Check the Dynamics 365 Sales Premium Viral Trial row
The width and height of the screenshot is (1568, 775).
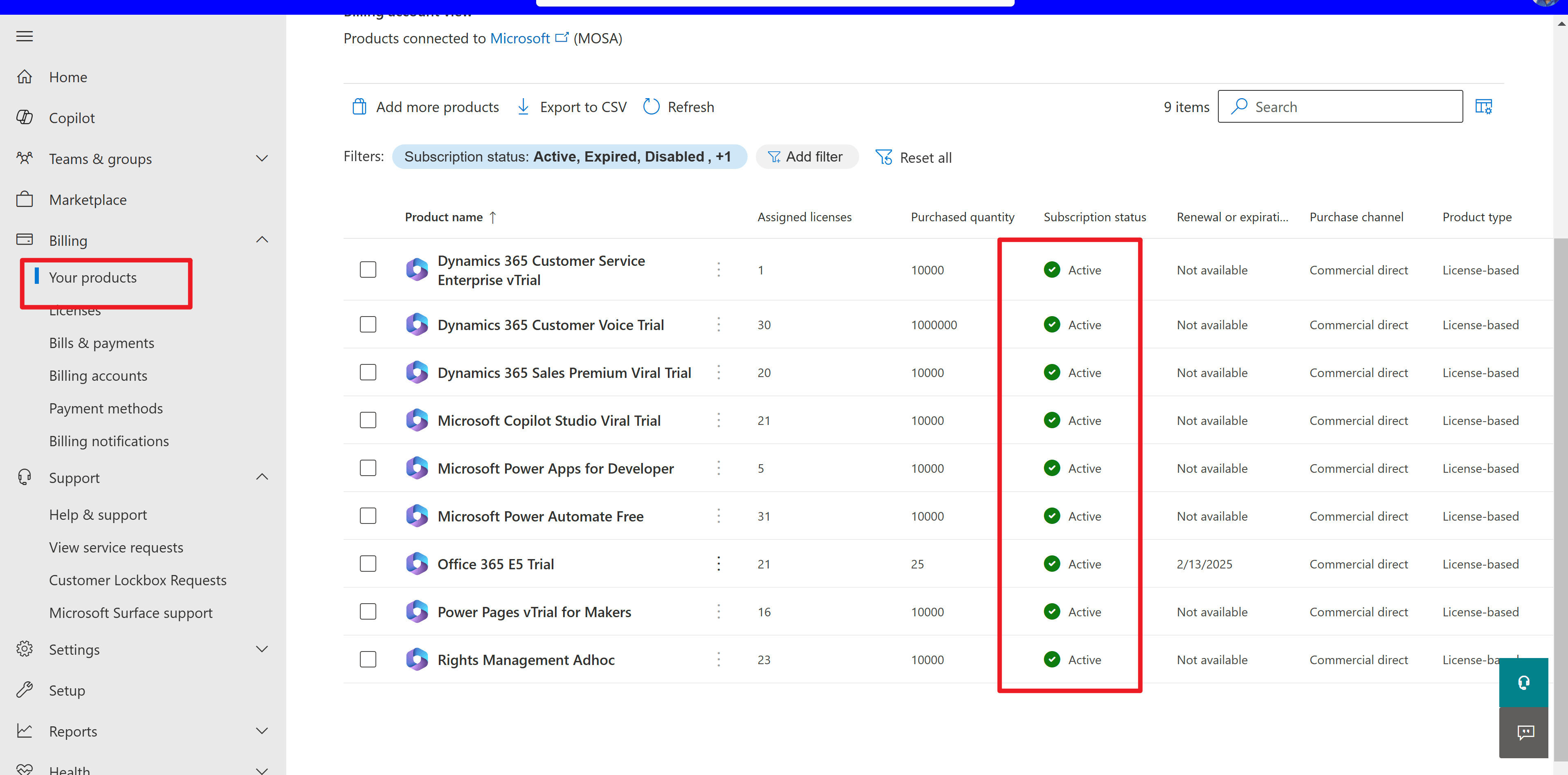click(368, 372)
